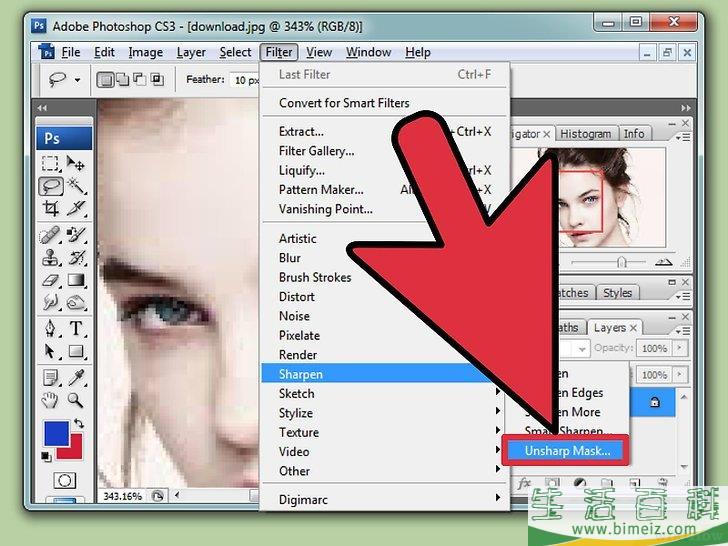Collapse the toolbox panel with double arrows
The width and height of the screenshot is (728, 546).
[43, 108]
